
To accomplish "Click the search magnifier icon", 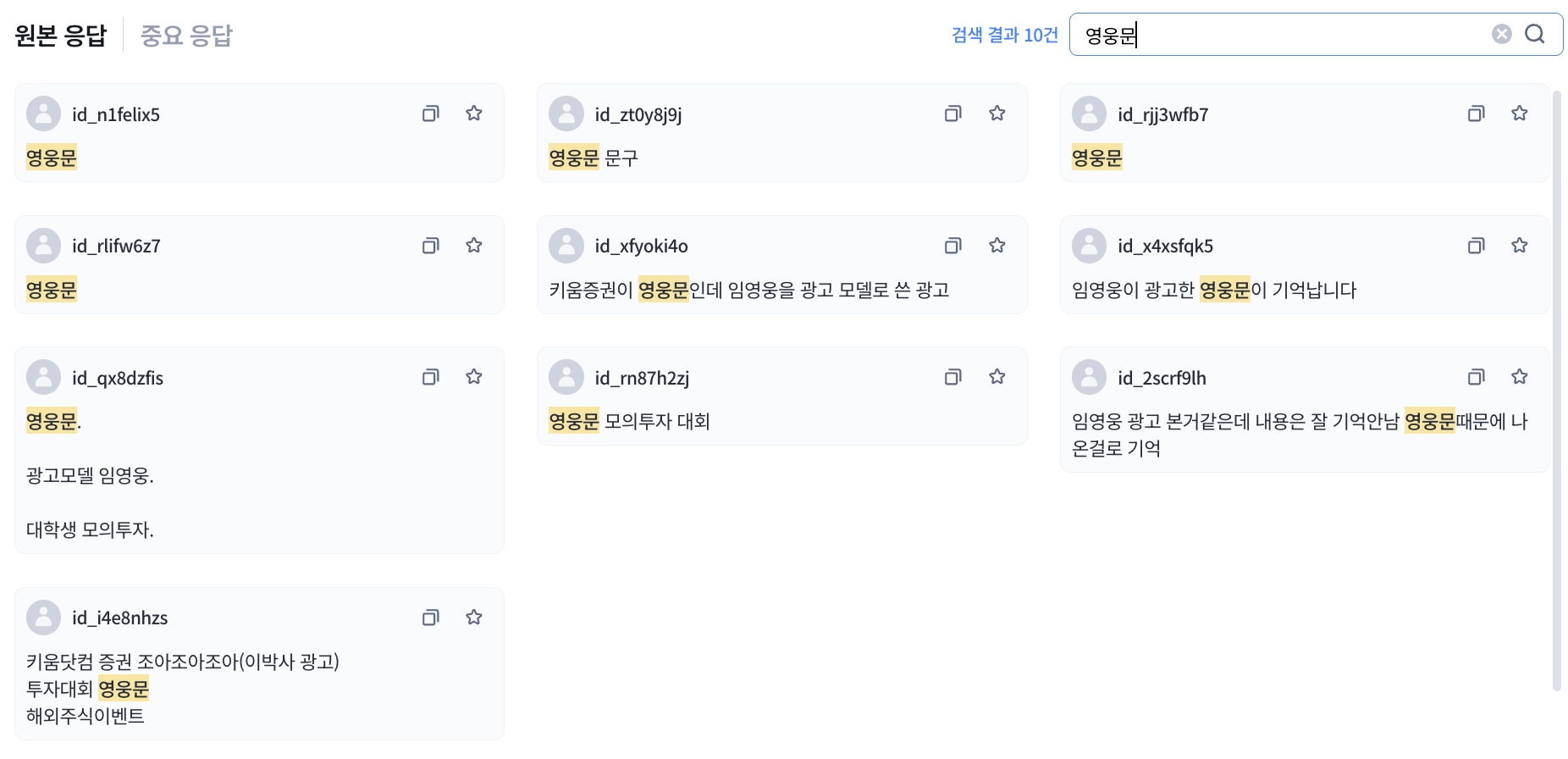I will coord(1534,34).
